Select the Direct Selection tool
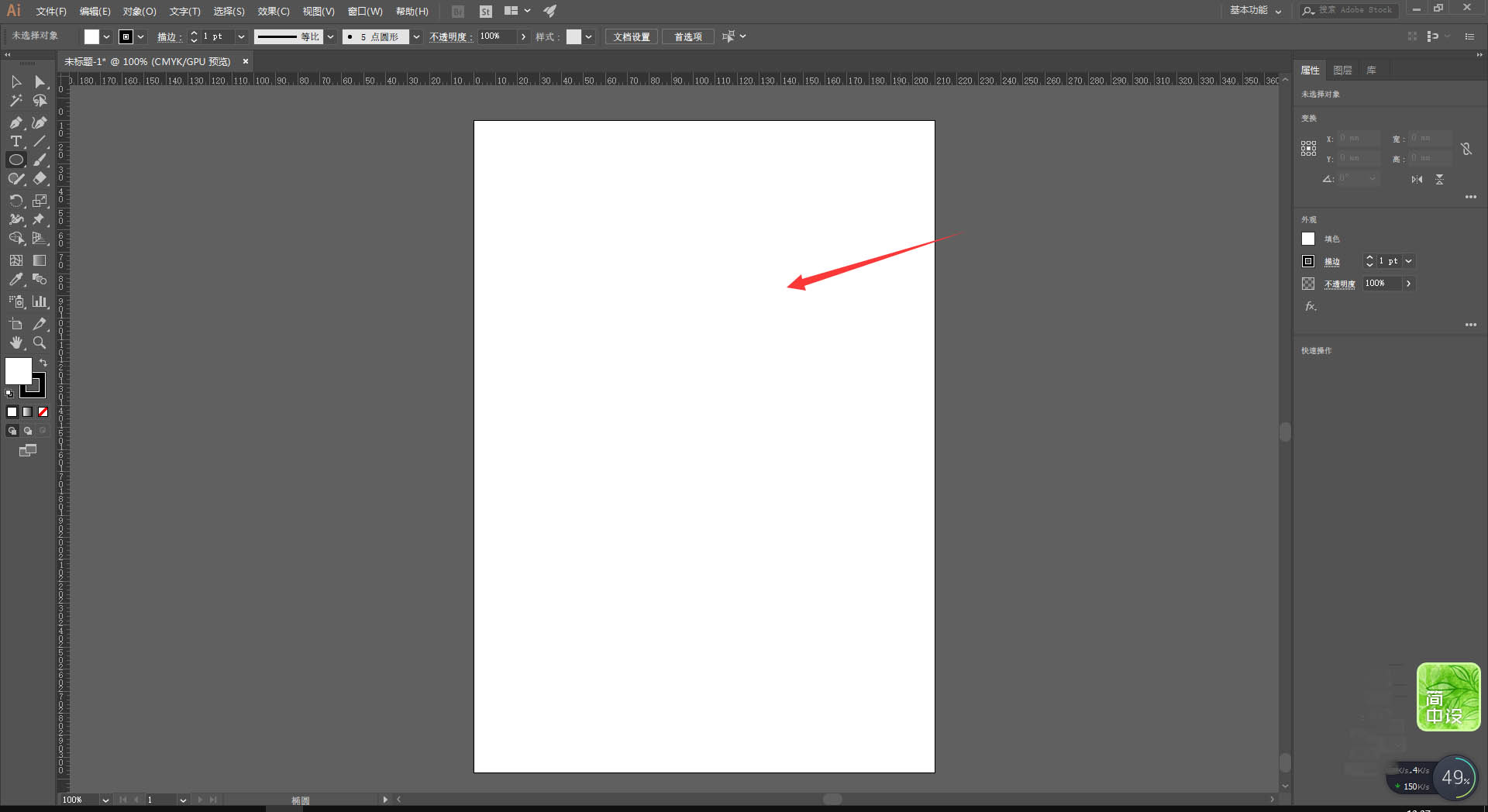Screen dimensions: 1488x812 pos(40,82)
